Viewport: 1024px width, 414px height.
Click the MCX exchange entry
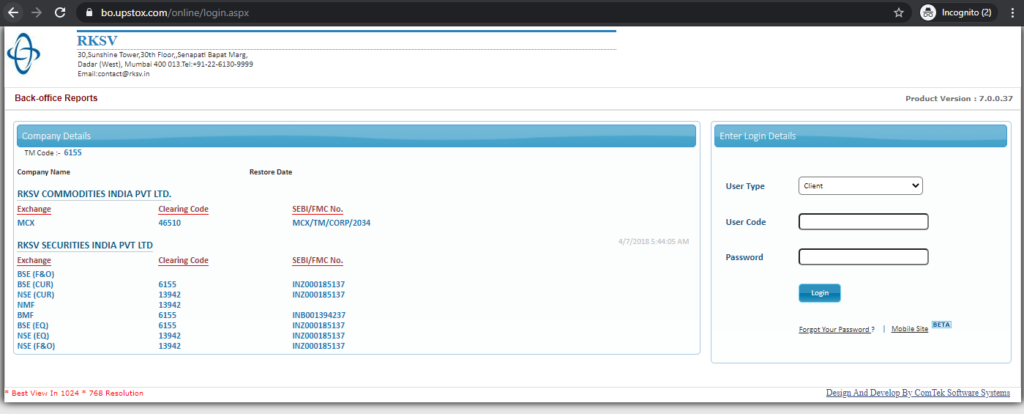[25, 223]
